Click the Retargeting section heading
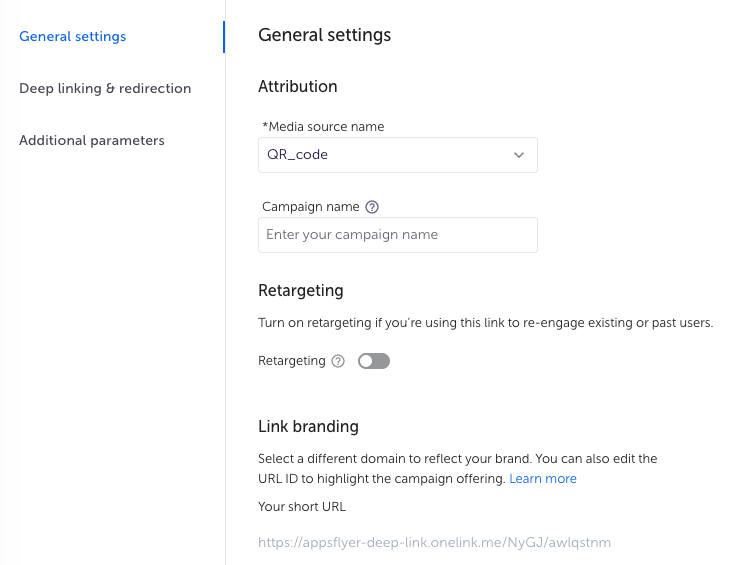 click(301, 291)
